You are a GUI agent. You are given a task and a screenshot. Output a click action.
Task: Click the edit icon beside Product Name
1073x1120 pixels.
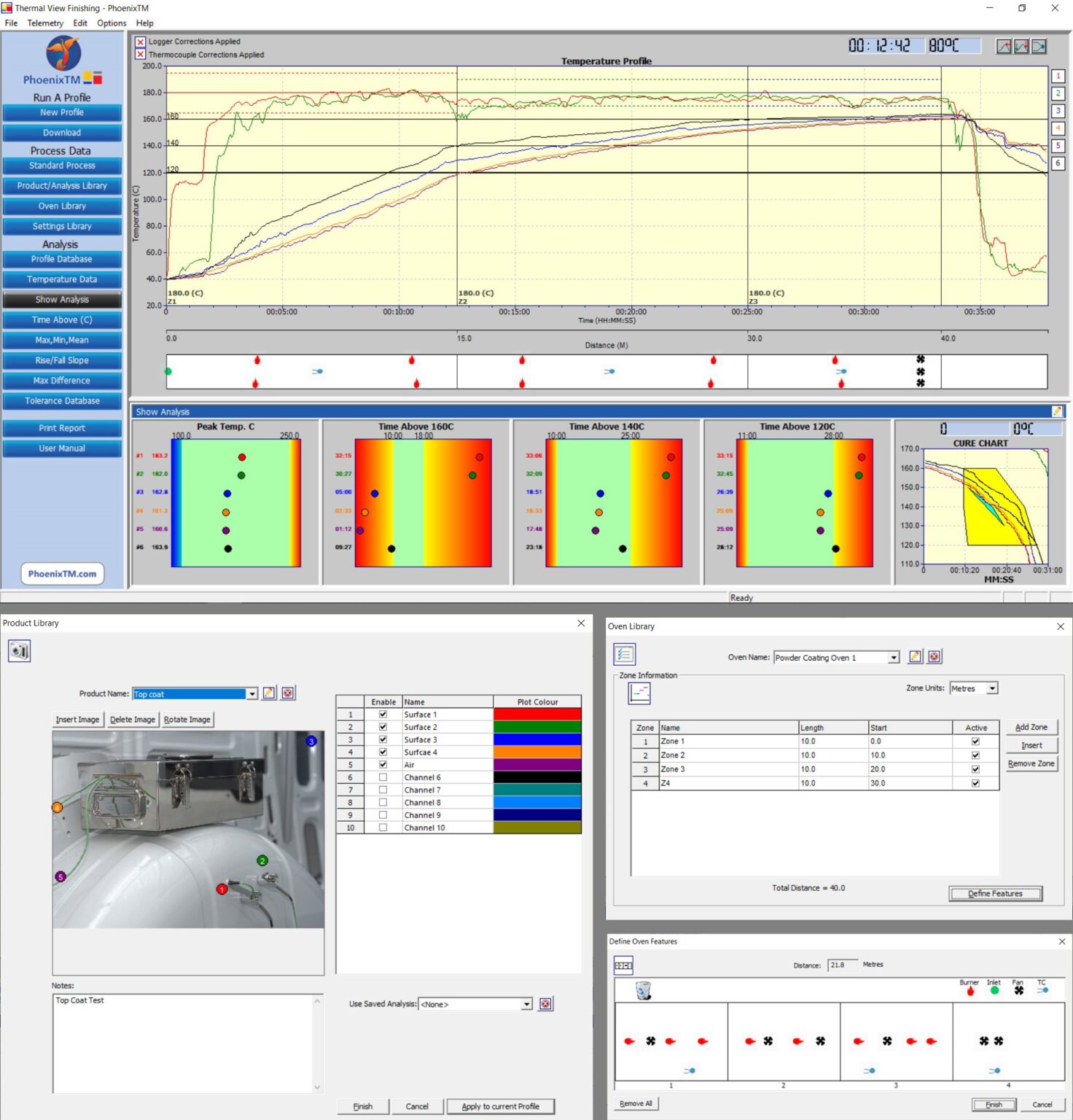(269, 693)
